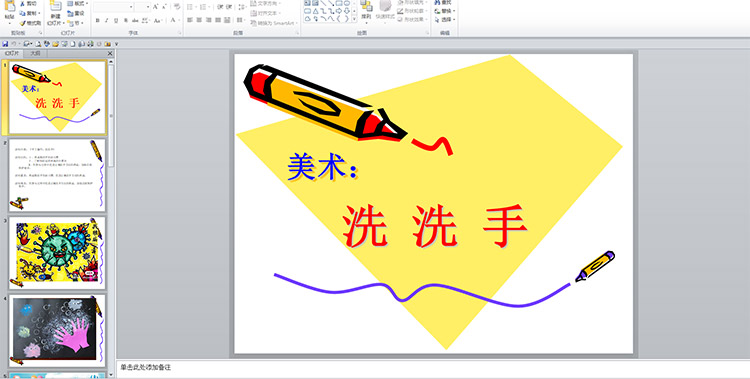Click the Replace button in editing group
This screenshot has height=379, width=750.
coord(445,11)
